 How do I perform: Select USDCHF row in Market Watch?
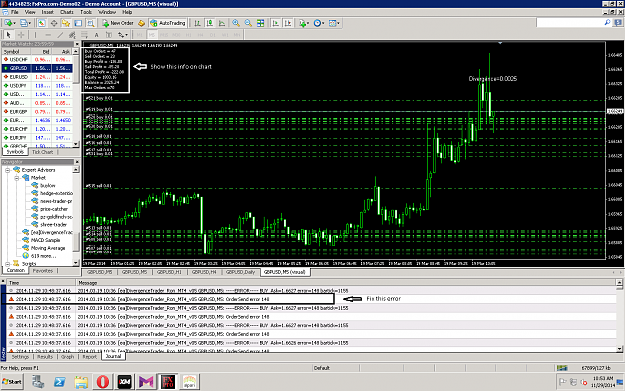[x=37, y=59]
